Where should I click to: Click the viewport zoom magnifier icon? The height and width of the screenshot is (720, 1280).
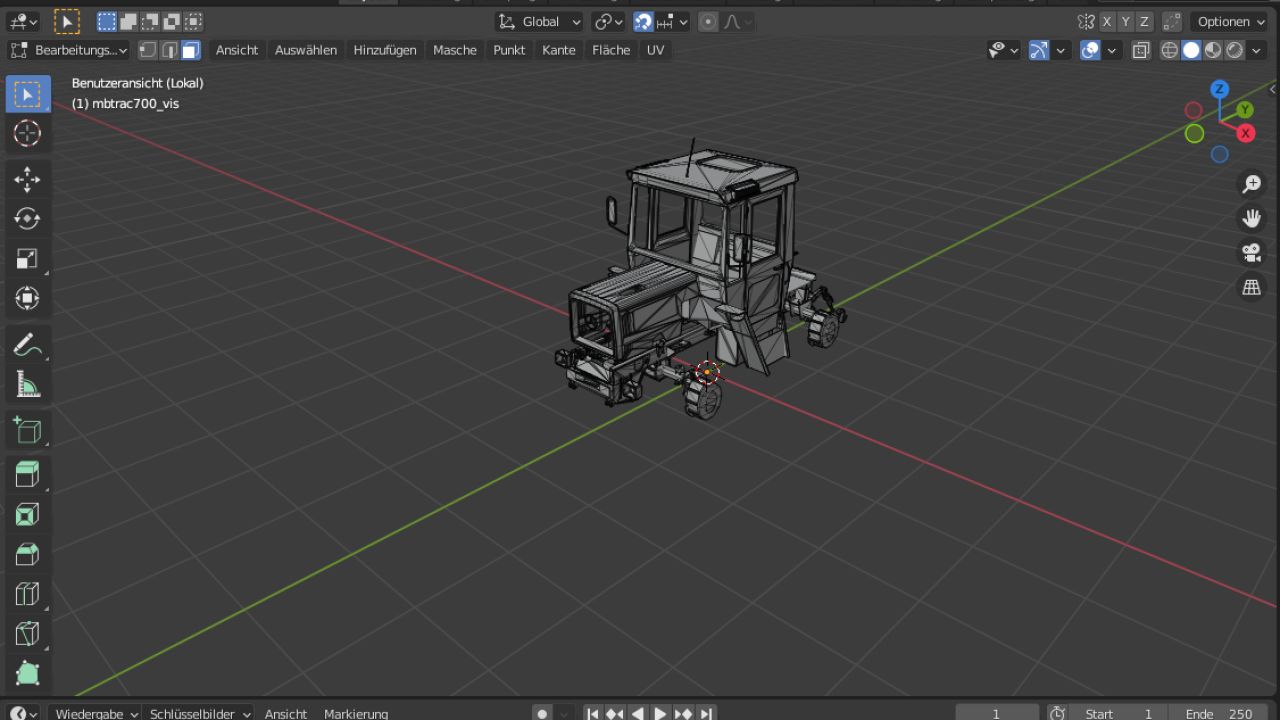coord(1251,184)
